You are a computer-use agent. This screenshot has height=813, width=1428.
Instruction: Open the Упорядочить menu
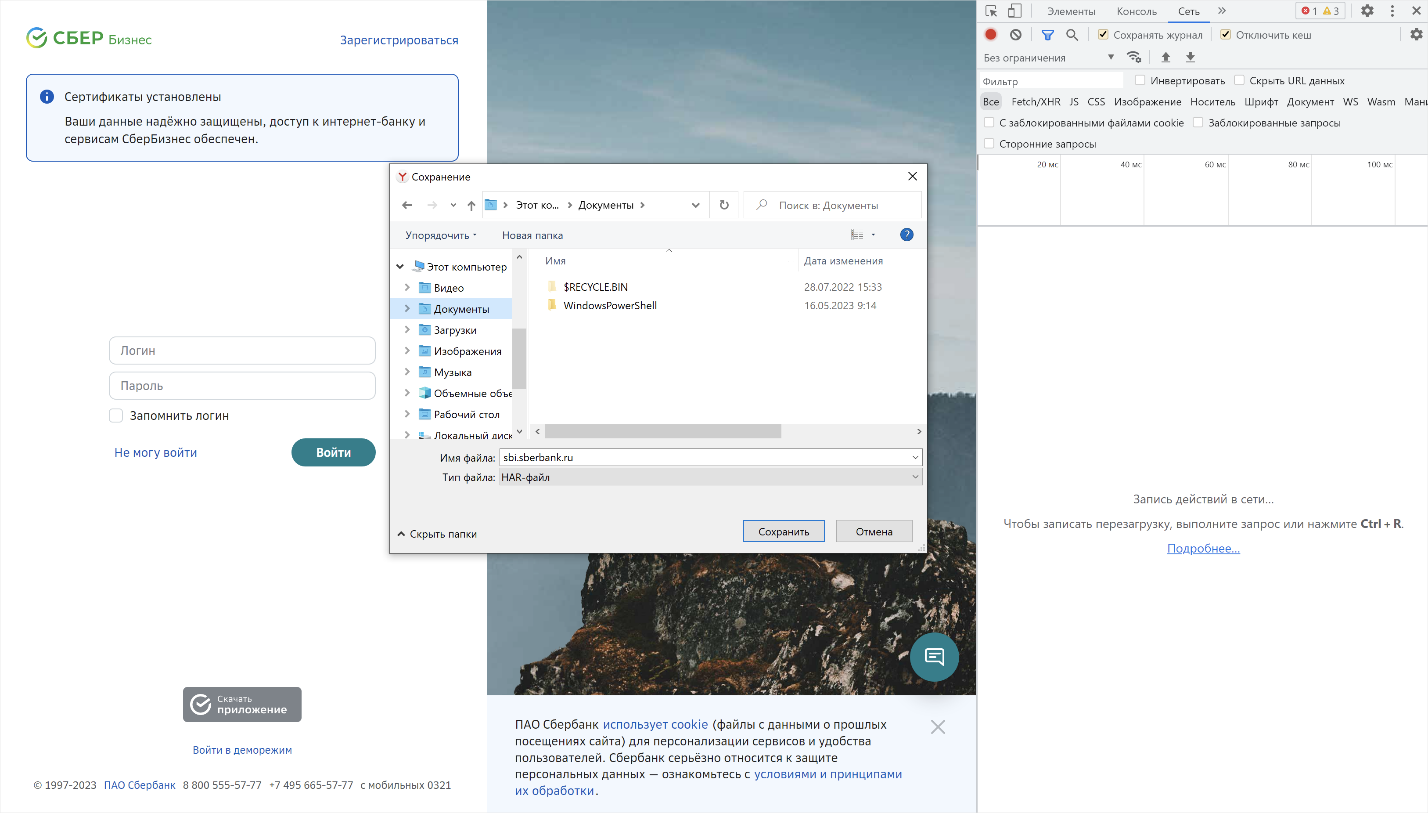coord(441,235)
